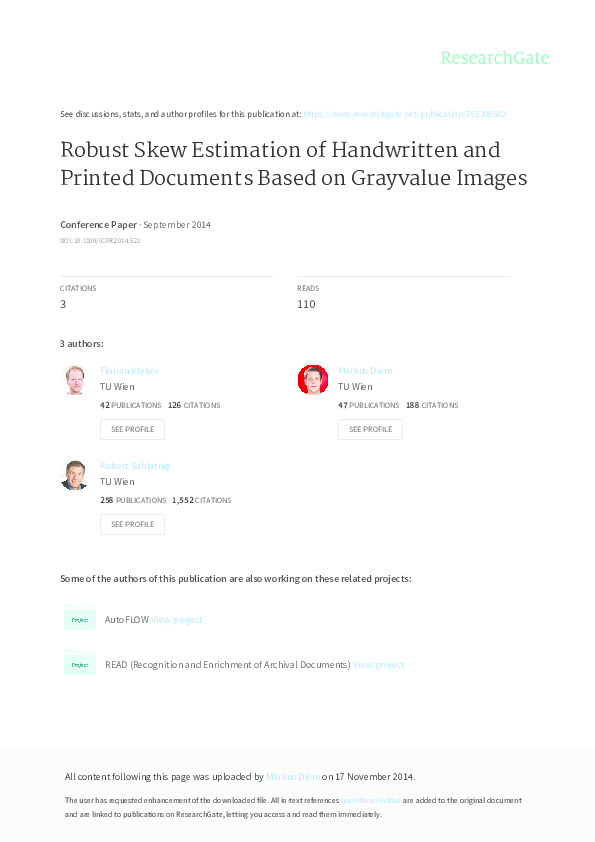The width and height of the screenshot is (595, 842).
Task: Click SEE PROFILE under Markus Diem
Action: (370, 429)
